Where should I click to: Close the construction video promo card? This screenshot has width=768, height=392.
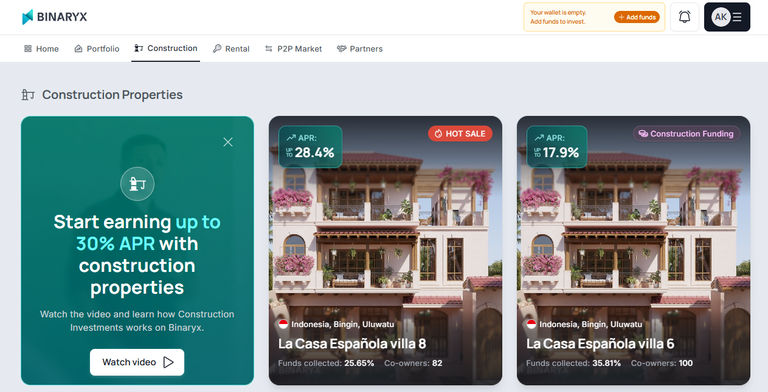tap(228, 142)
